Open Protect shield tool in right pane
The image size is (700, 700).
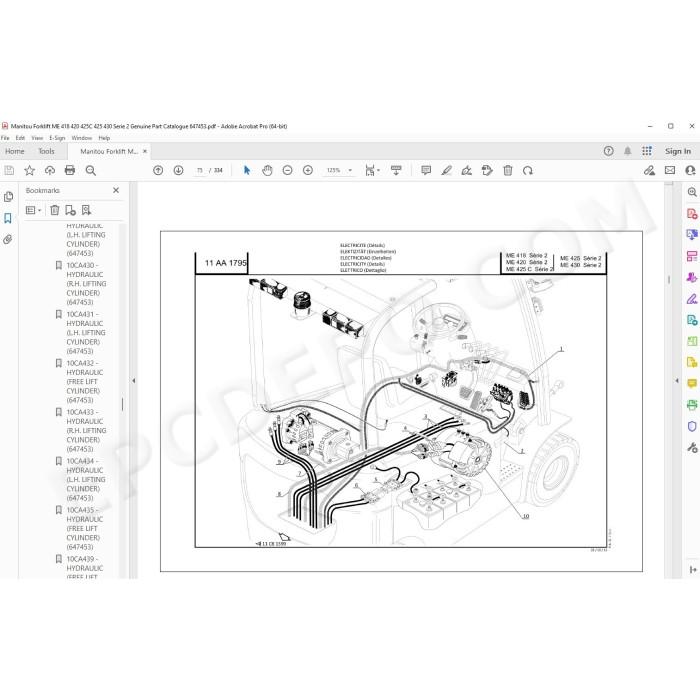coord(692,426)
